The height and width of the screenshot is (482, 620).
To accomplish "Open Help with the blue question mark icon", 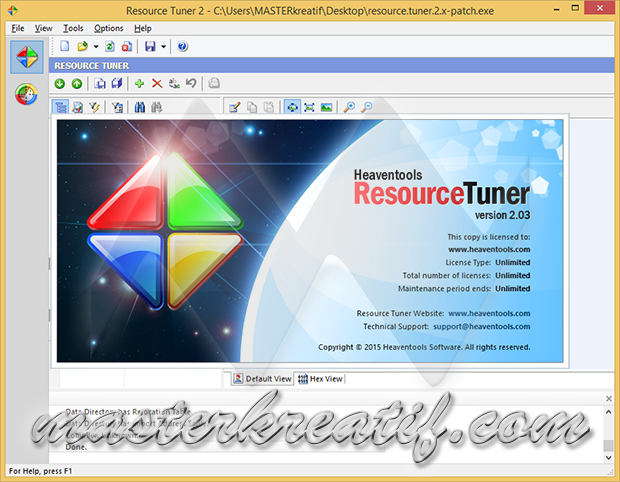I will [182, 46].
